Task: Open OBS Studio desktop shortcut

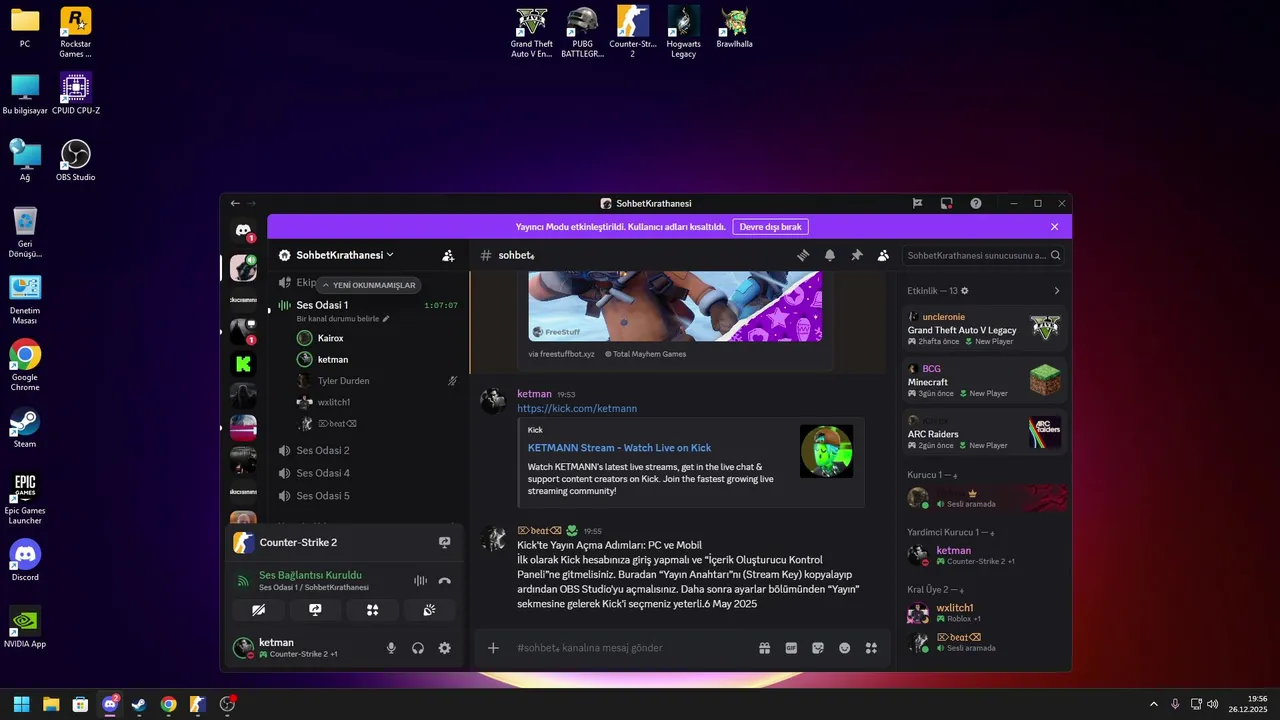Action: coord(76,160)
